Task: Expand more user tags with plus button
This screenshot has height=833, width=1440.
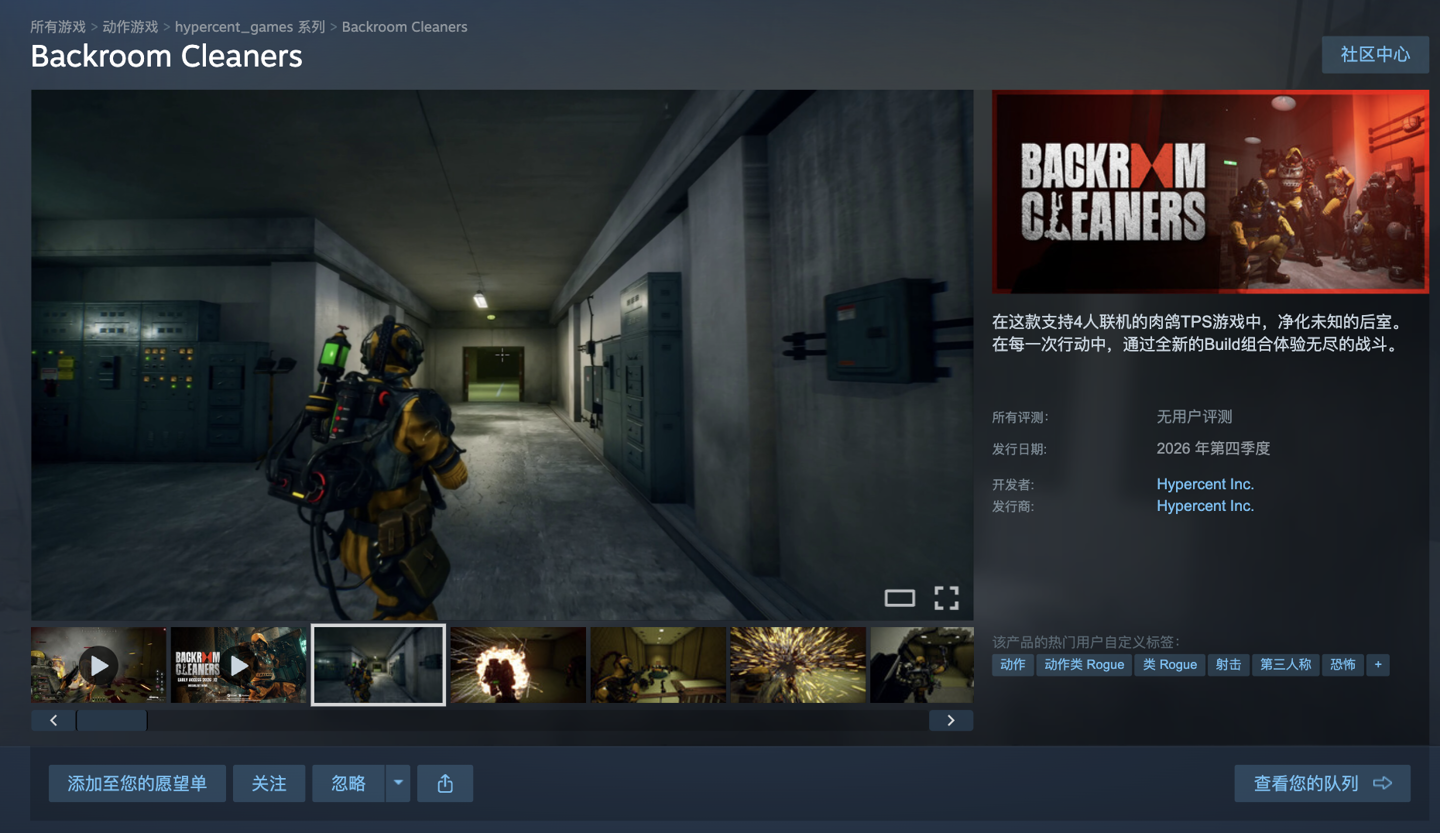Action: pyautogui.click(x=1378, y=665)
